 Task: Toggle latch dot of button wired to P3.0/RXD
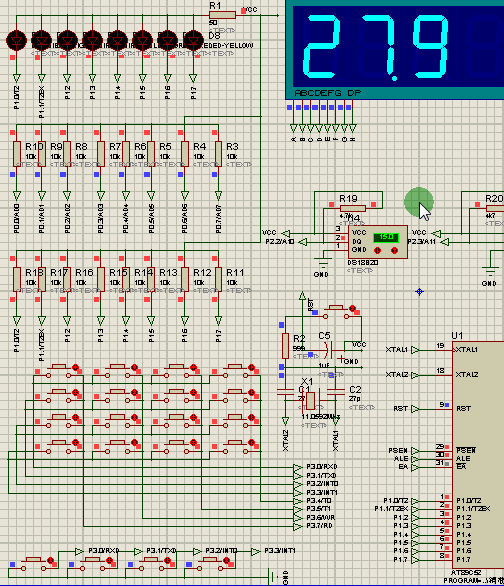point(50,560)
